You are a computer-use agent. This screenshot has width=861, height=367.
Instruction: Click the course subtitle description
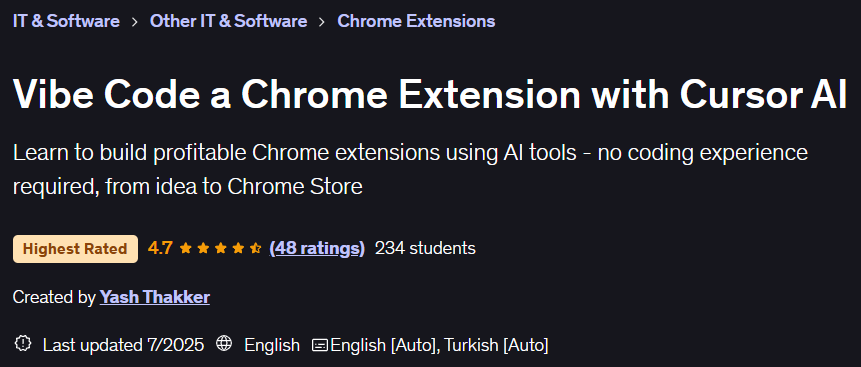point(410,170)
